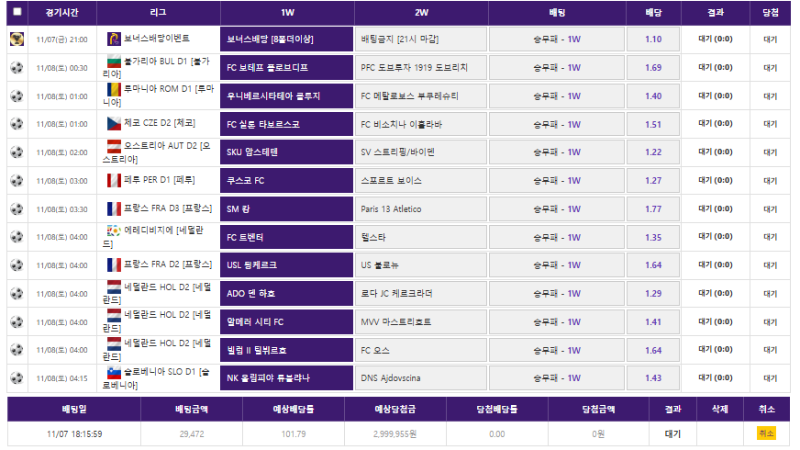Image resolution: width=800 pixels, height=450 pixels.
Task: Click the 에레디비지에 league logo icon
Action: click(114, 232)
